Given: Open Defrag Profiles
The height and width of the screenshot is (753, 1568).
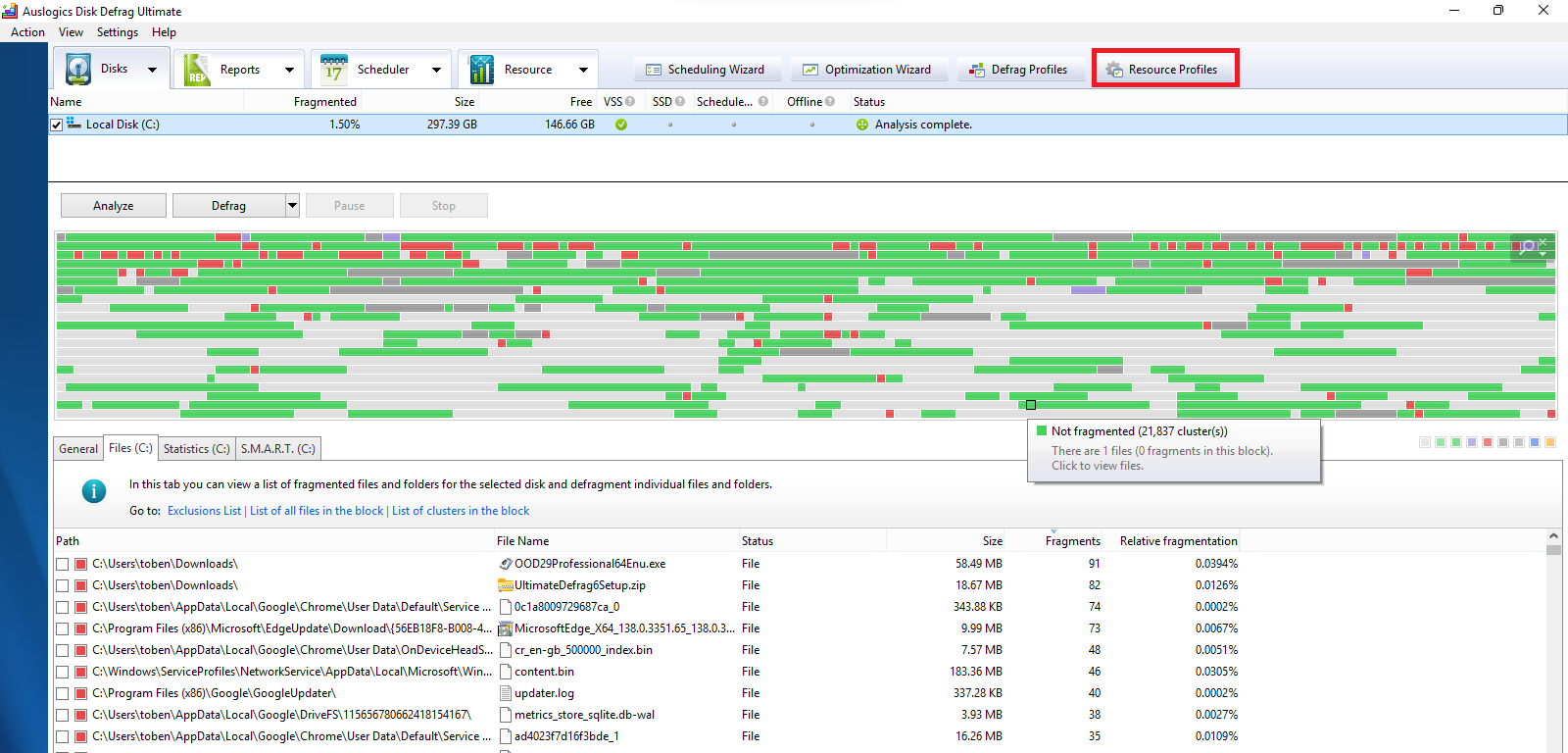Looking at the screenshot, I should [1017, 70].
